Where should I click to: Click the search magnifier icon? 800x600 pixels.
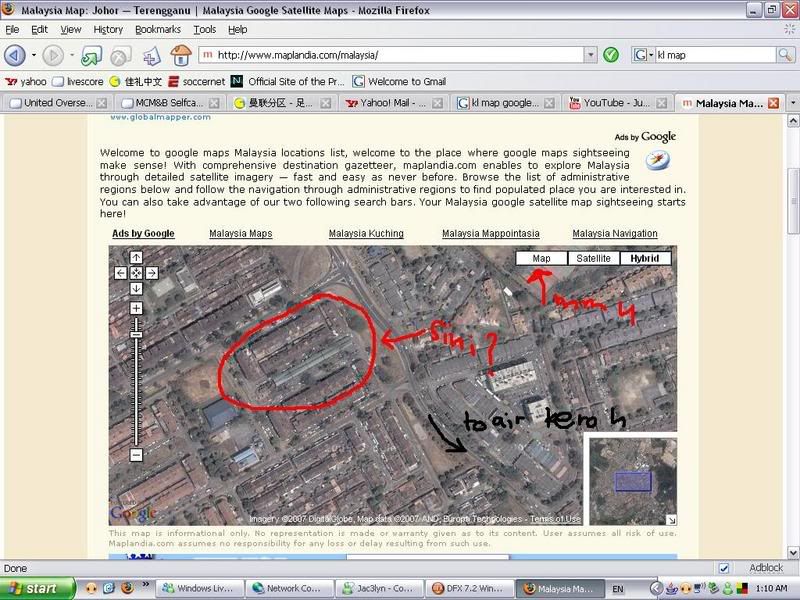click(x=785, y=55)
